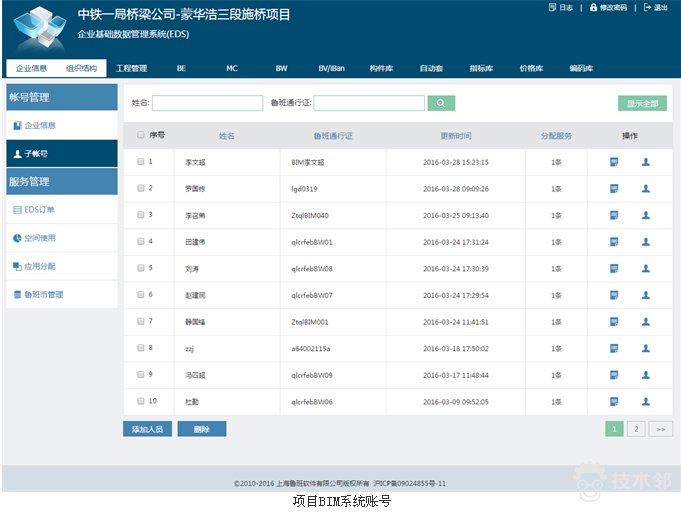Click the edit icon for row 5

coord(614,268)
